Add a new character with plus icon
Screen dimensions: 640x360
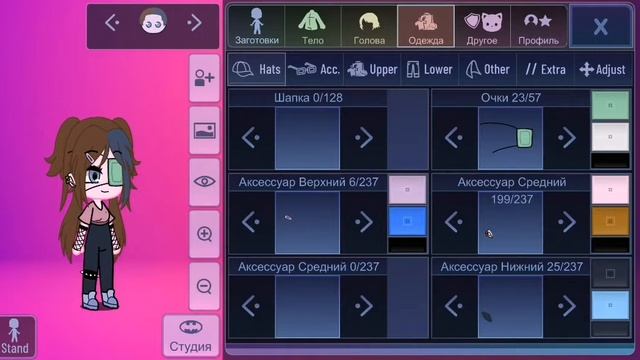(204, 78)
